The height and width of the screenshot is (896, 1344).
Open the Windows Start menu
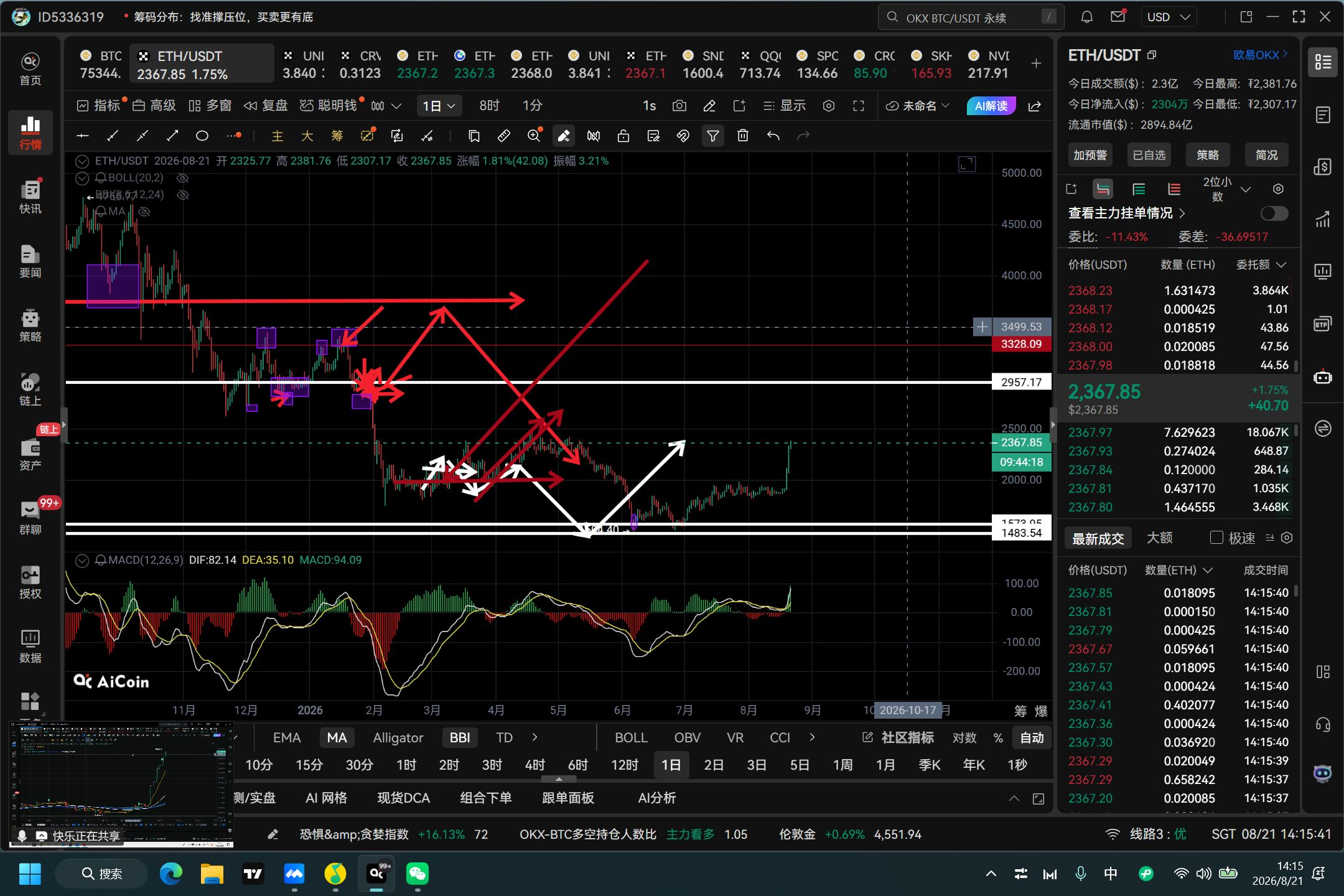pos(29,874)
